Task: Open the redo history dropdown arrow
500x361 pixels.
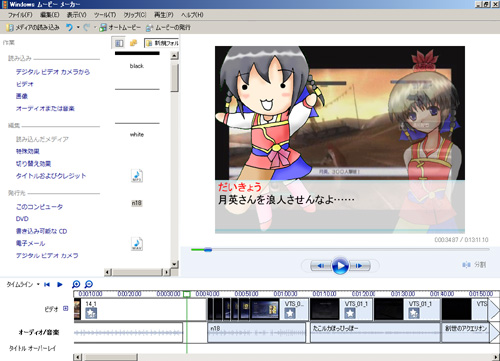Action: point(95,27)
